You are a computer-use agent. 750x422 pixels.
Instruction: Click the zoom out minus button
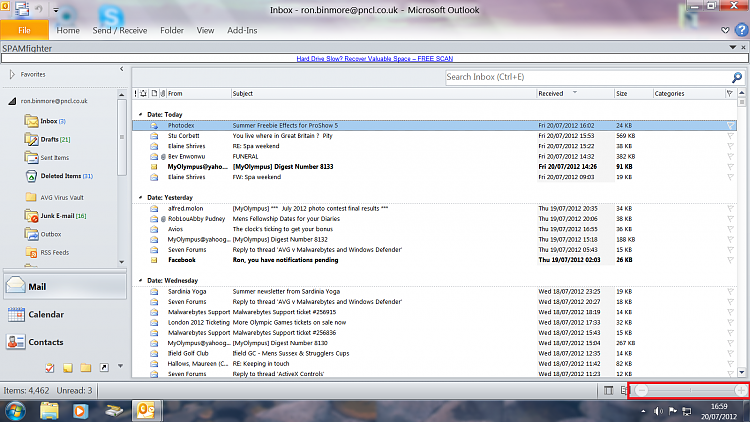click(641, 390)
